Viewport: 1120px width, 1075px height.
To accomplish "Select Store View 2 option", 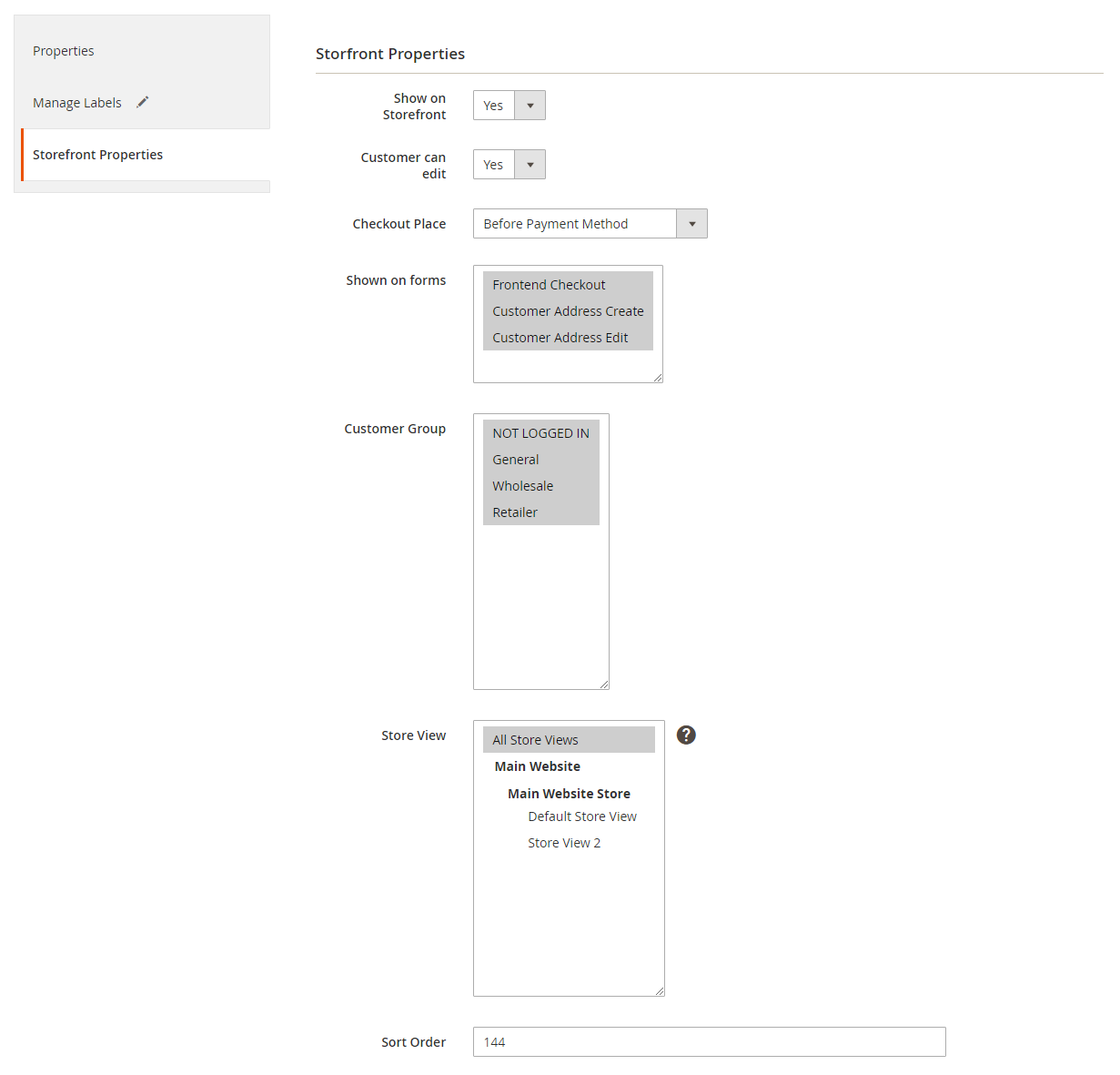I will click(564, 843).
